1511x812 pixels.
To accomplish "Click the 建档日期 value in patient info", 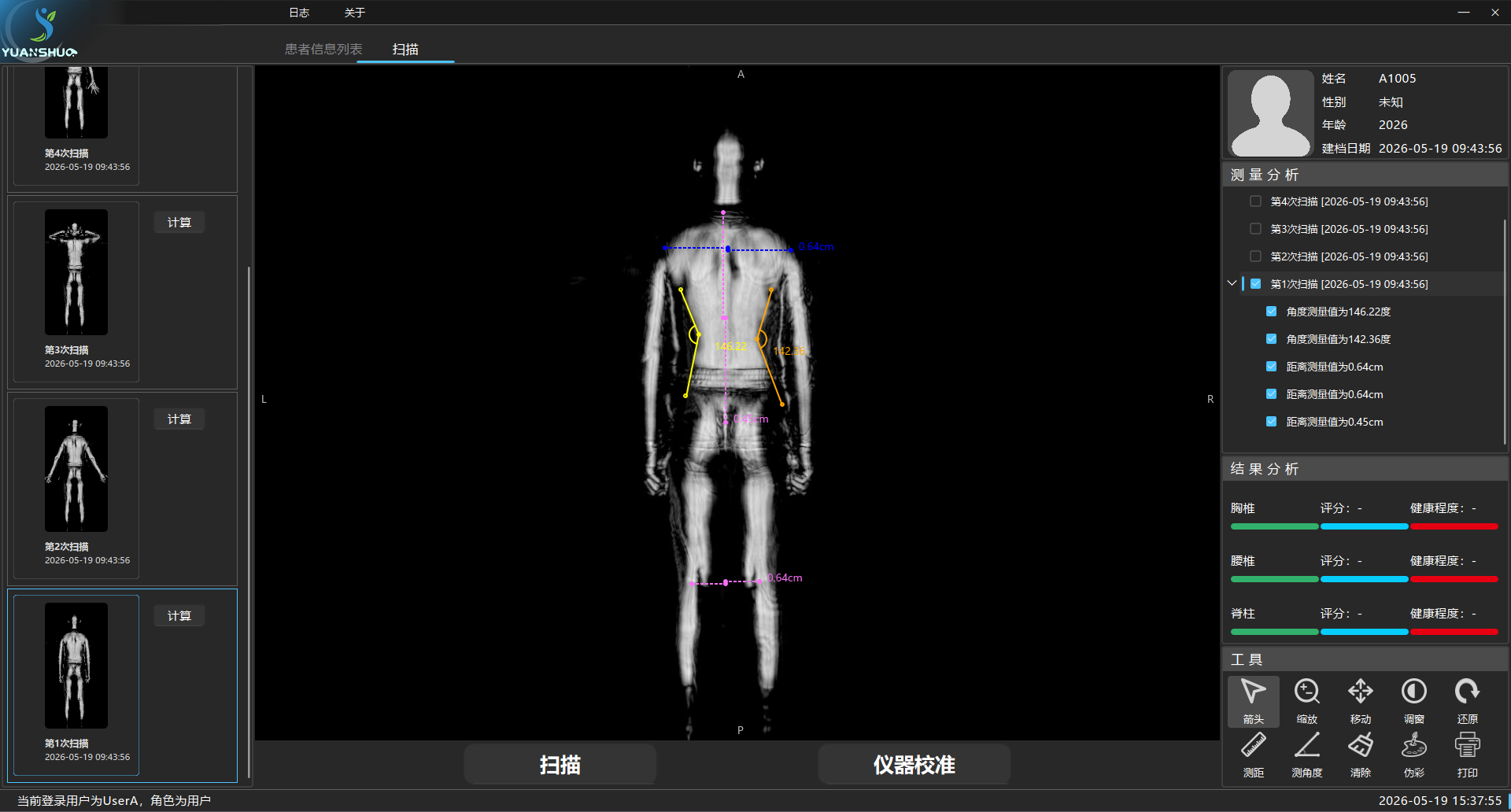I will click(x=1440, y=149).
